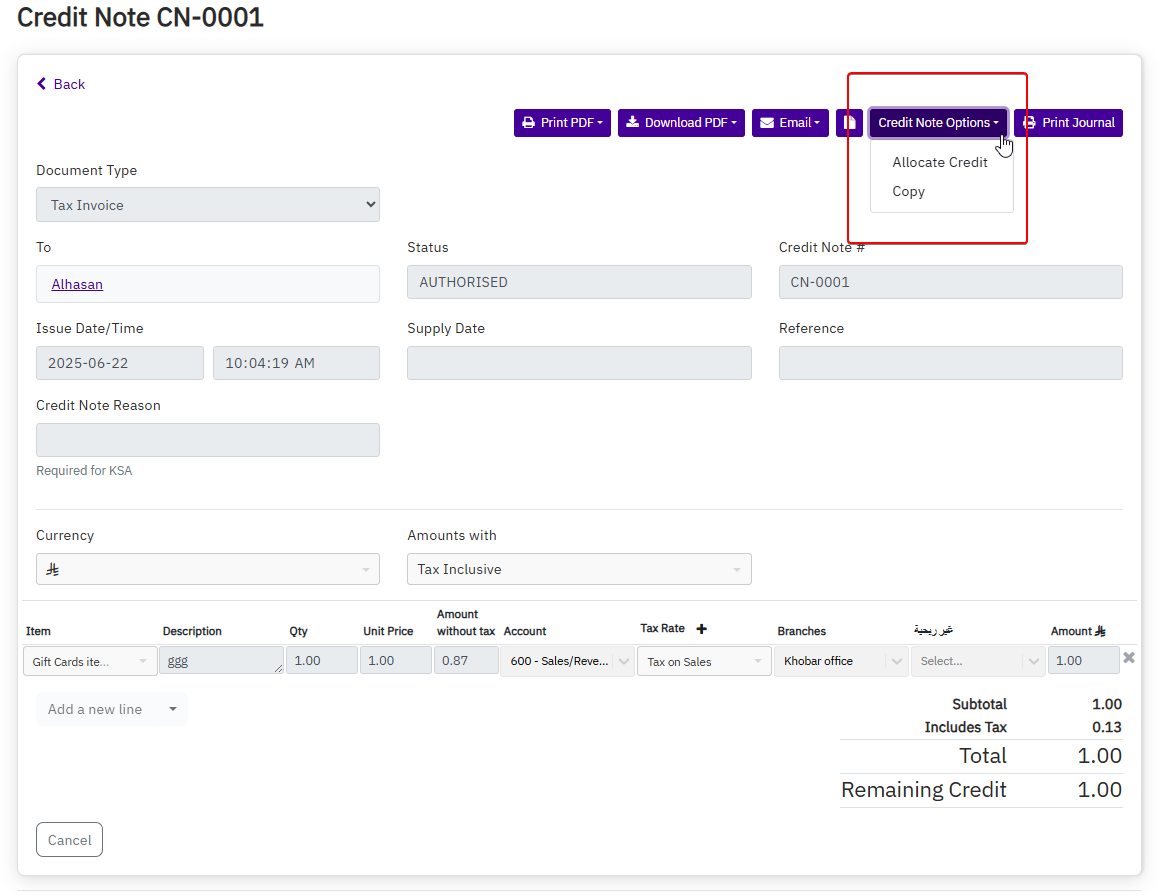1175x896 pixels.
Task: Choose Copy from Credit Note Options
Action: (908, 191)
